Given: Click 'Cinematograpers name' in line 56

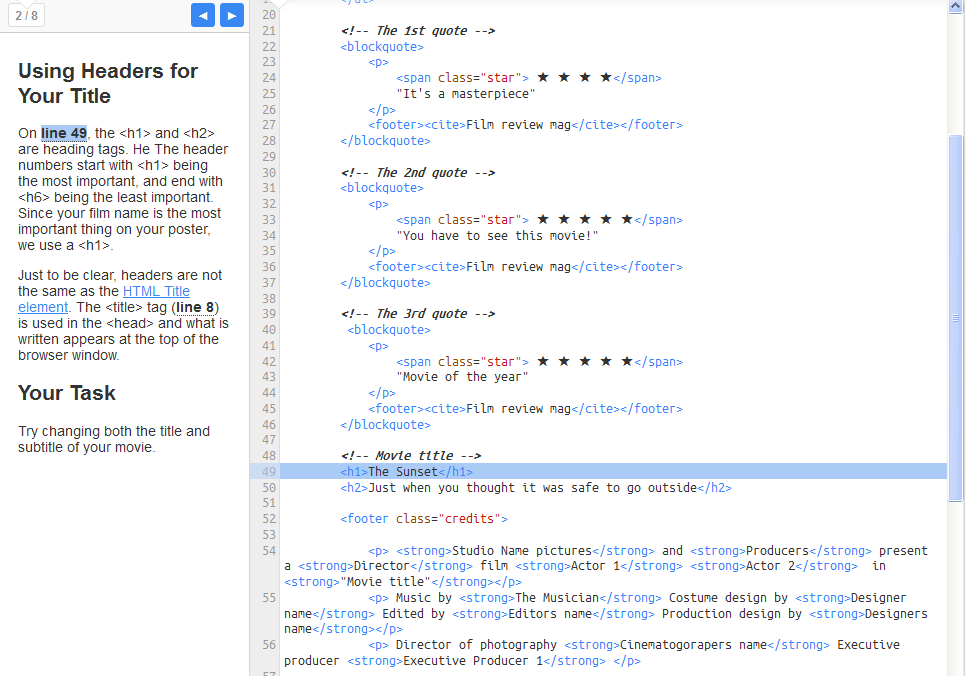Looking at the screenshot, I should tap(693, 645).
